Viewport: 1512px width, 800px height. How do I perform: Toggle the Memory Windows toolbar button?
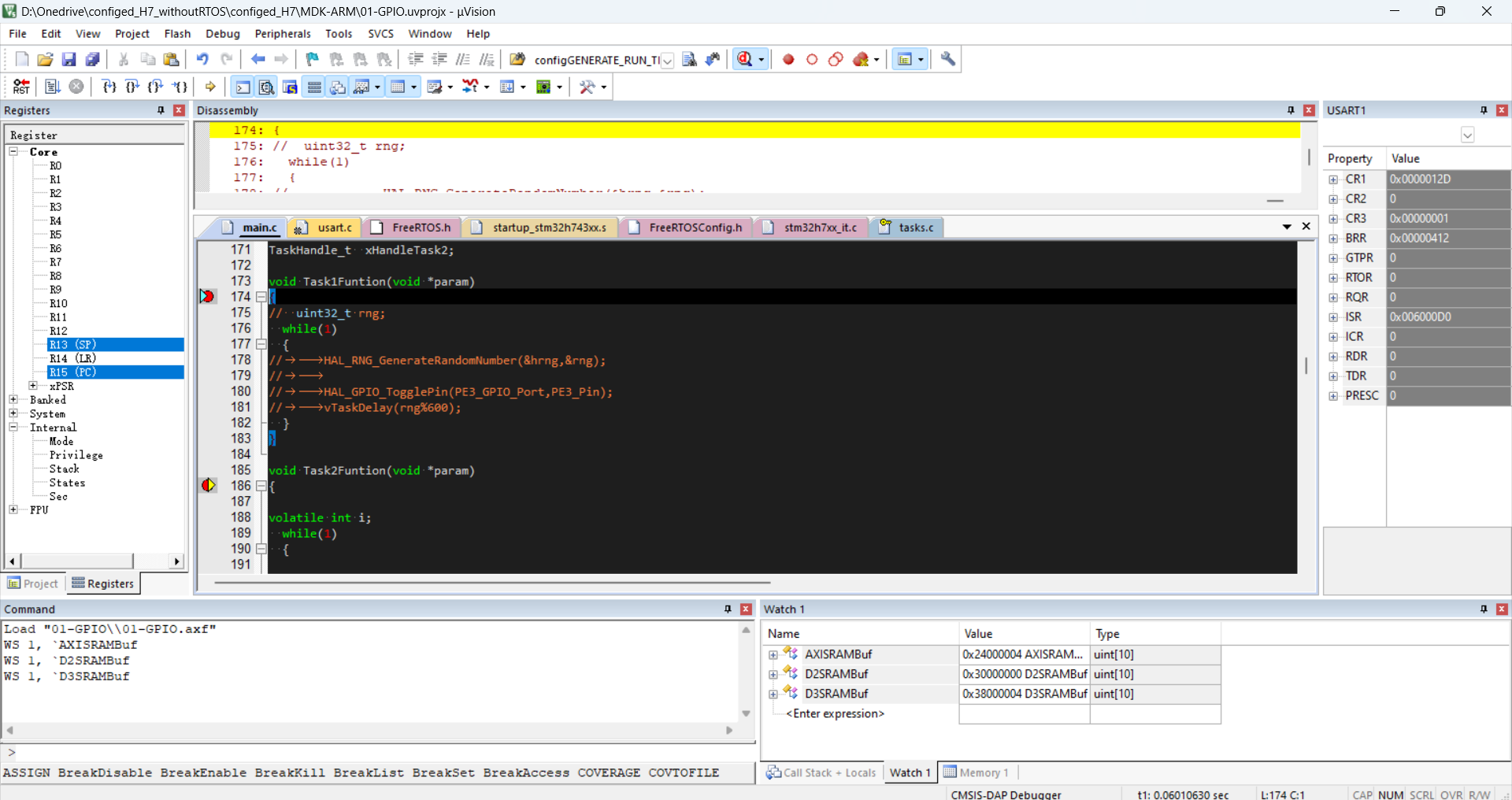pos(398,87)
